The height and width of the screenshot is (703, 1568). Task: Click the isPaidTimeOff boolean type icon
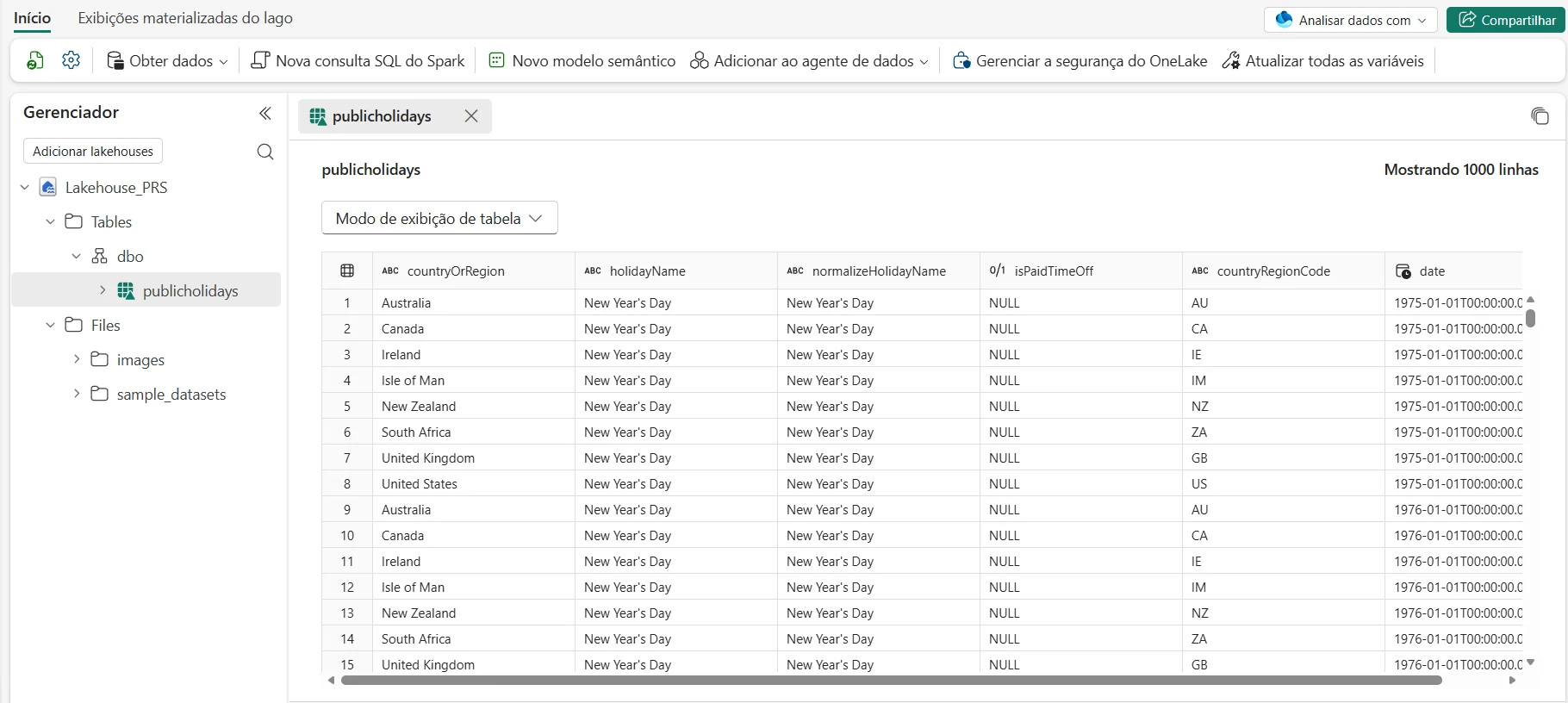(998, 271)
